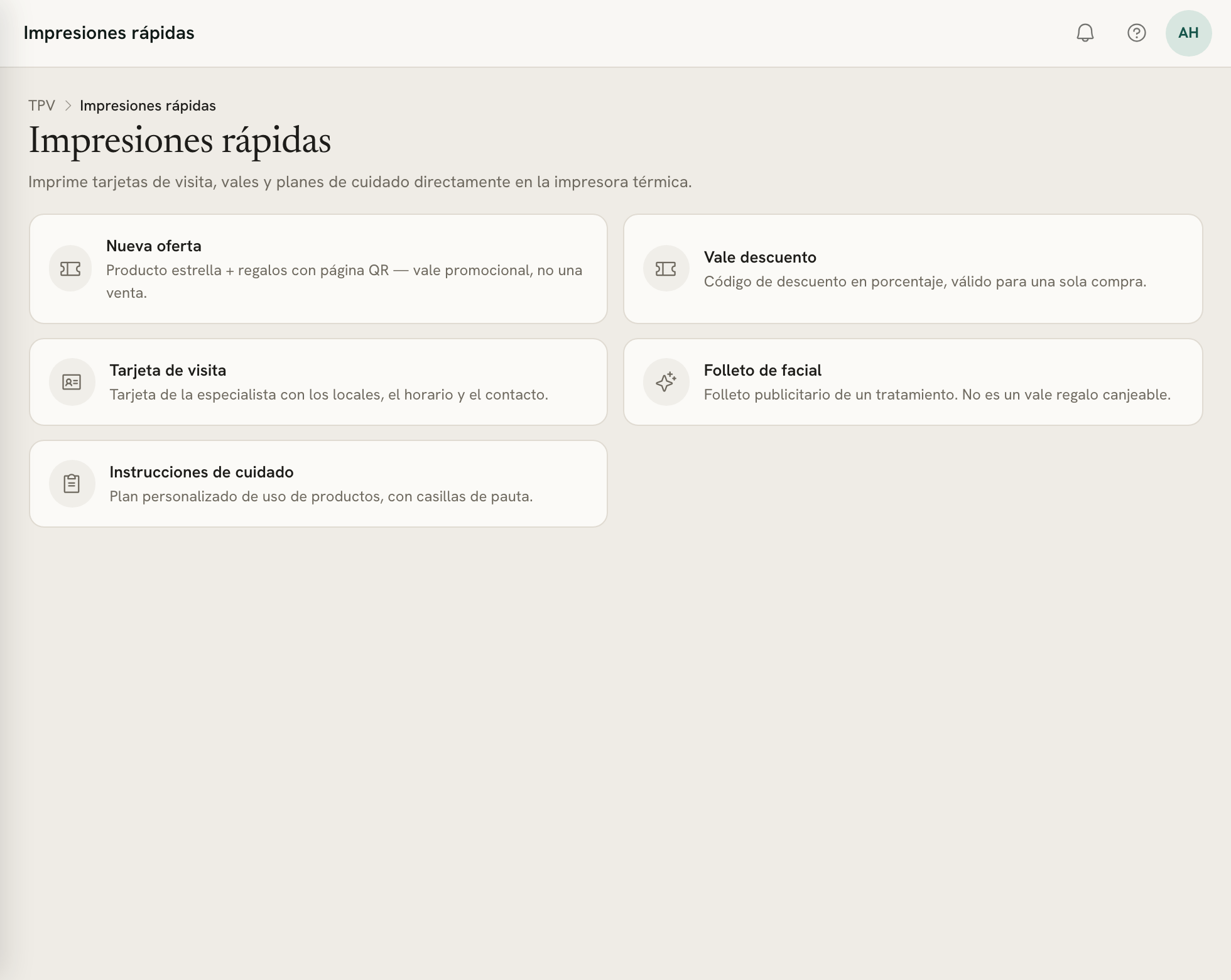
Task: Click the top bar title Impresiones rápidas
Action: tap(109, 33)
